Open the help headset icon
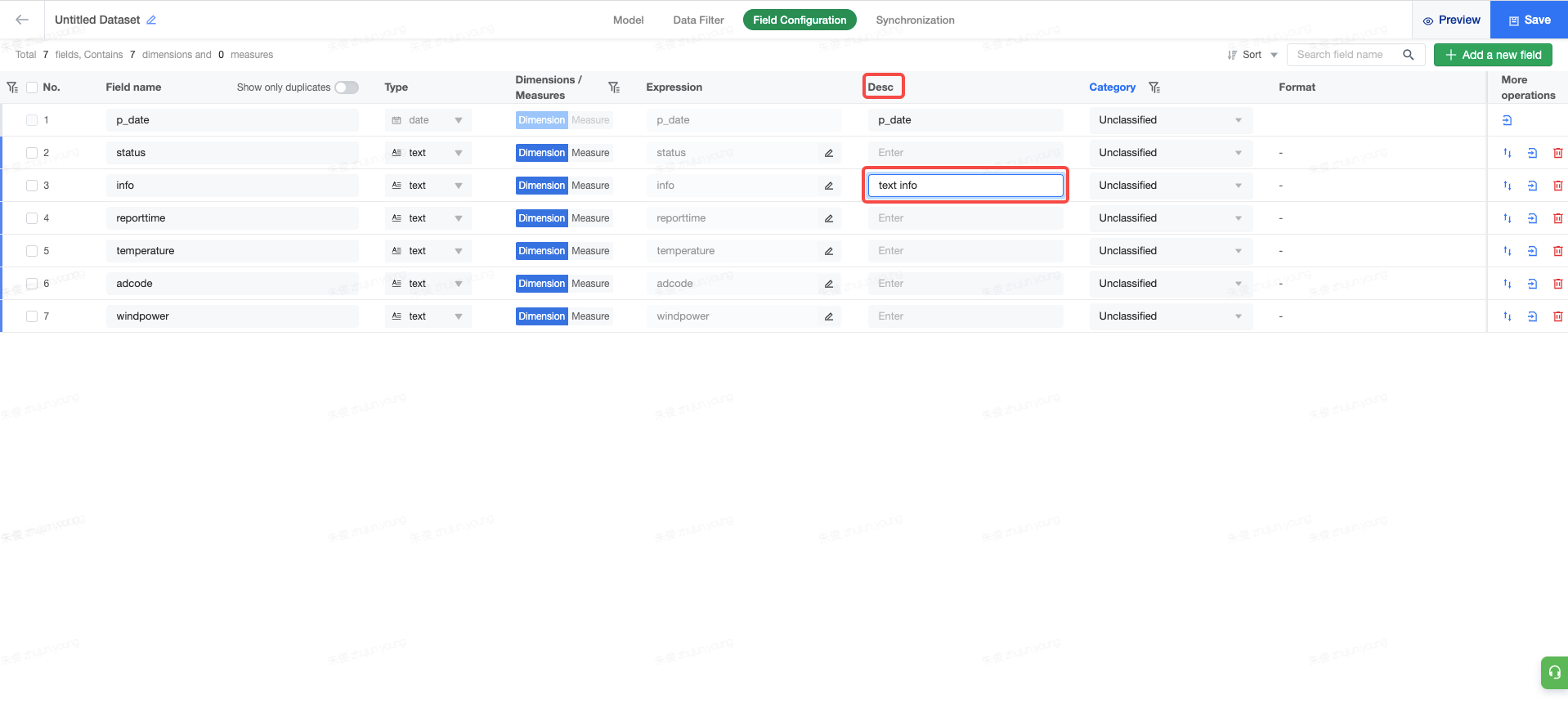Viewport: 1568px width, 708px height. (x=1554, y=673)
